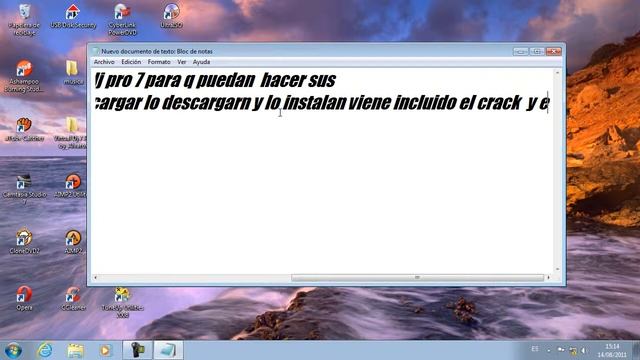The width and height of the screenshot is (640, 360).
Task: Open the Formato menu
Action: pos(159,62)
